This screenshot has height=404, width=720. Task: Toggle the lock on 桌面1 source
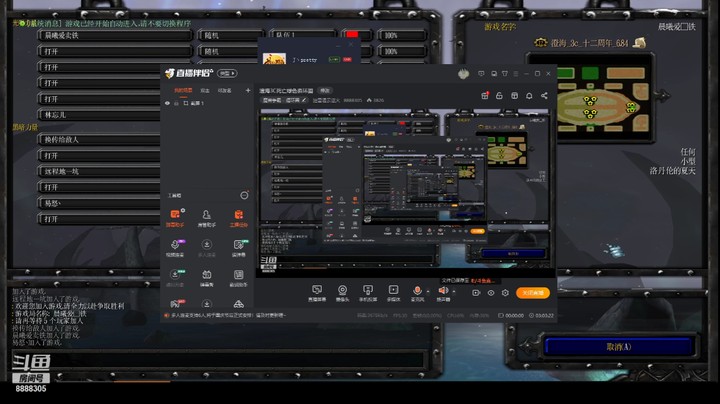pos(176,103)
